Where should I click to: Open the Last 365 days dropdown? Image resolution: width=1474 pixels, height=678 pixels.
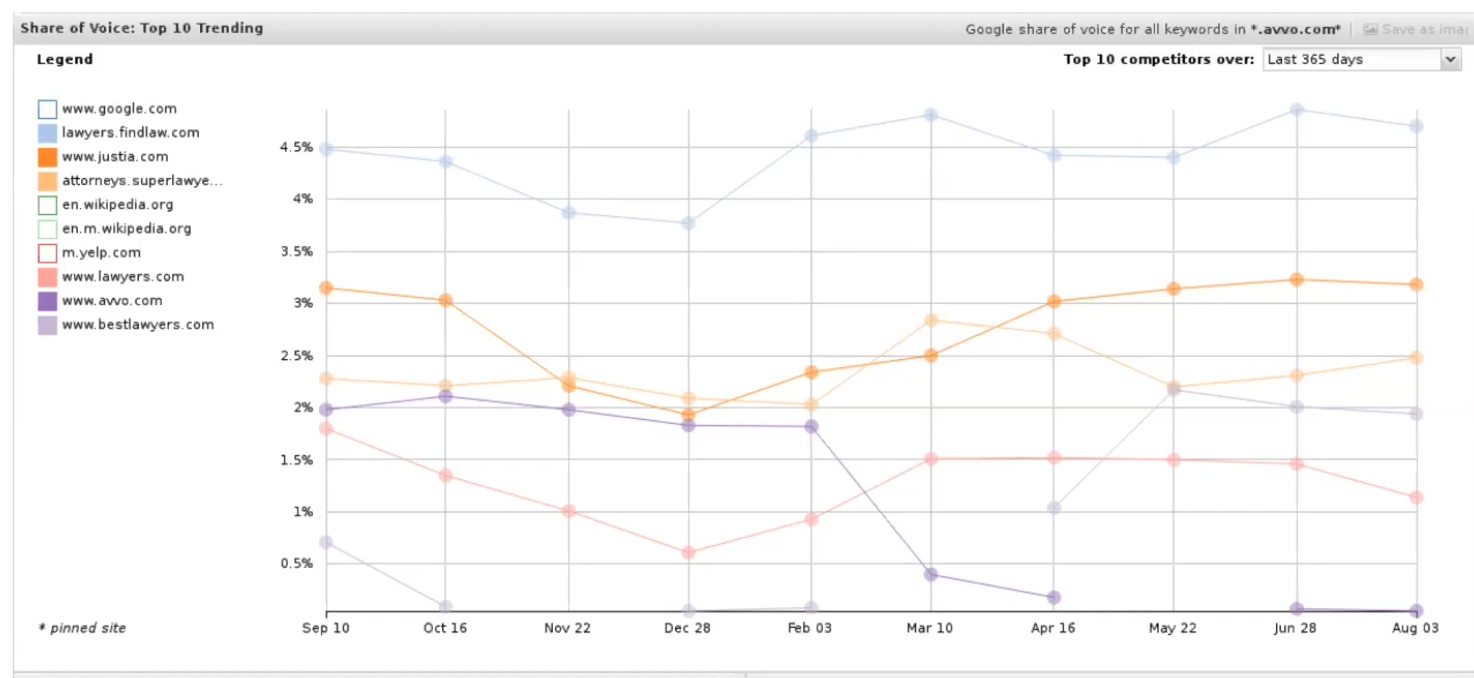tap(1450, 60)
